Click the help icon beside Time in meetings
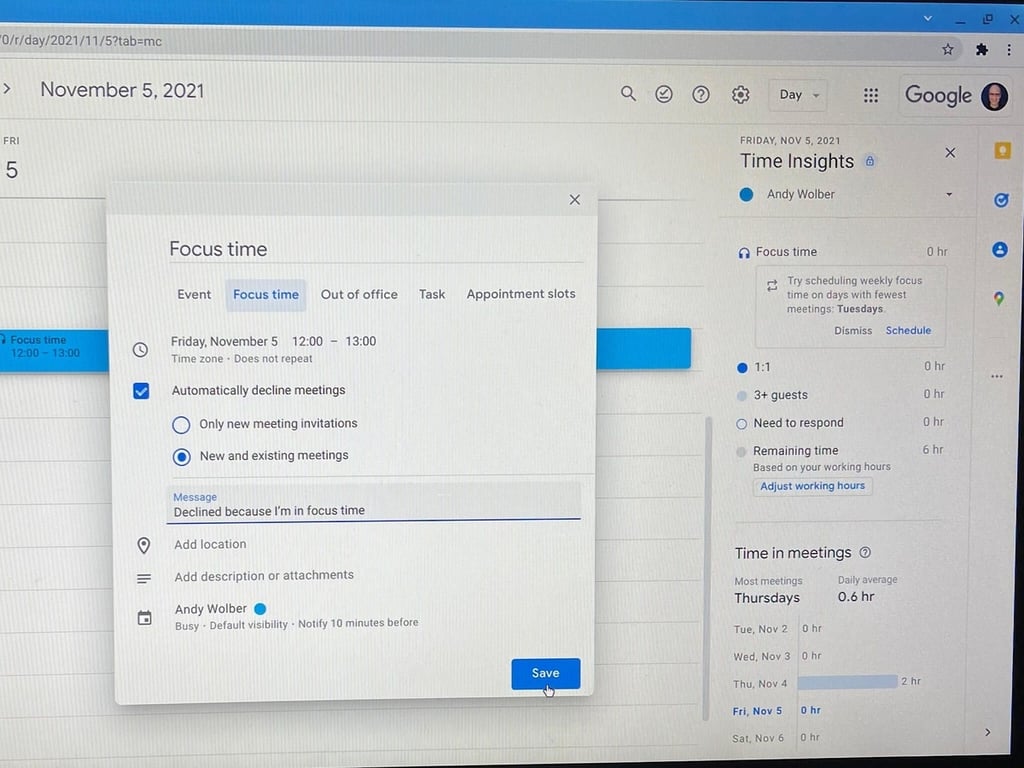This screenshot has width=1024, height=768. pyautogui.click(x=865, y=552)
